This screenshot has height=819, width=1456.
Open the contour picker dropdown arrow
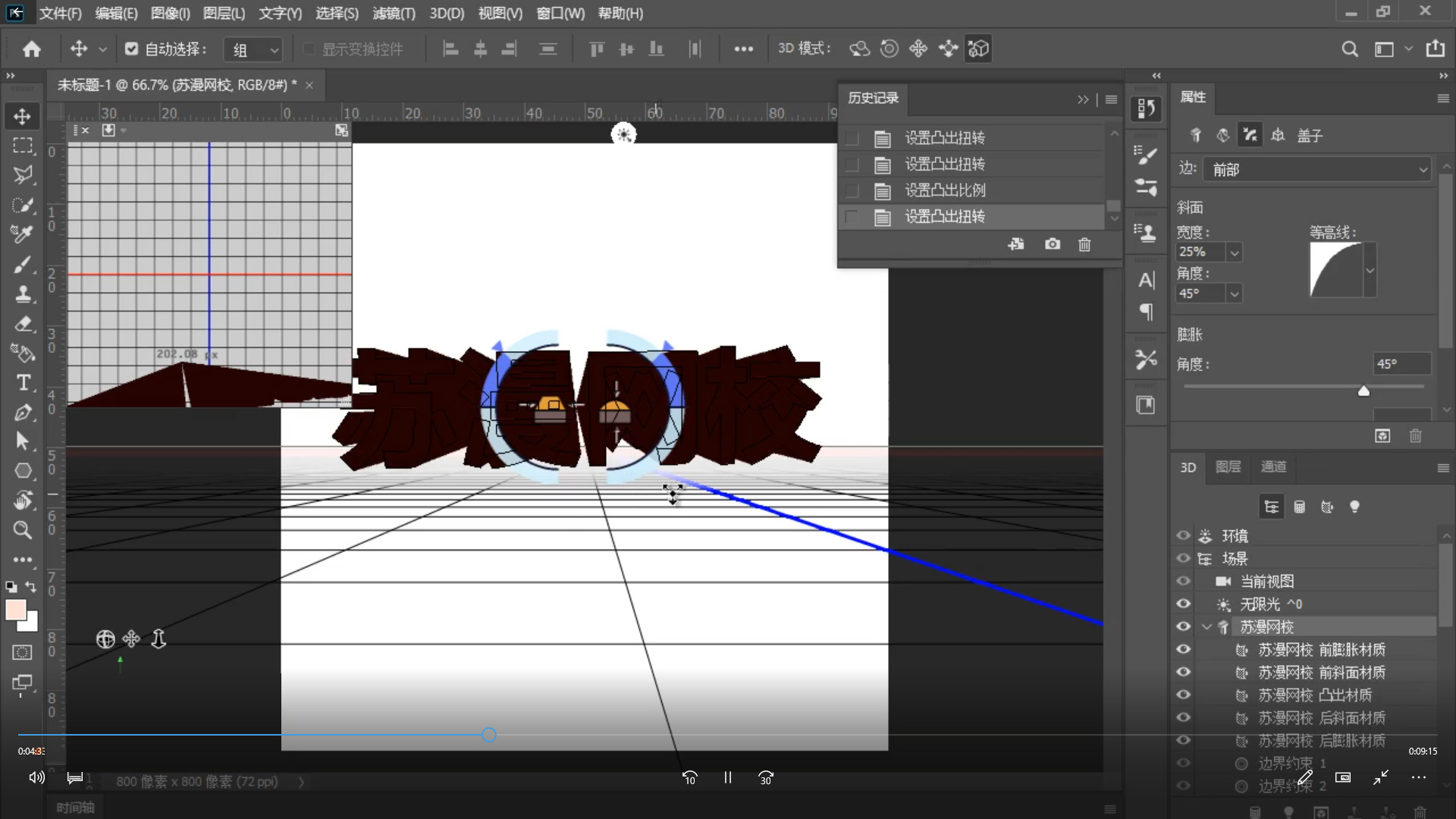pyautogui.click(x=1370, y=271)
